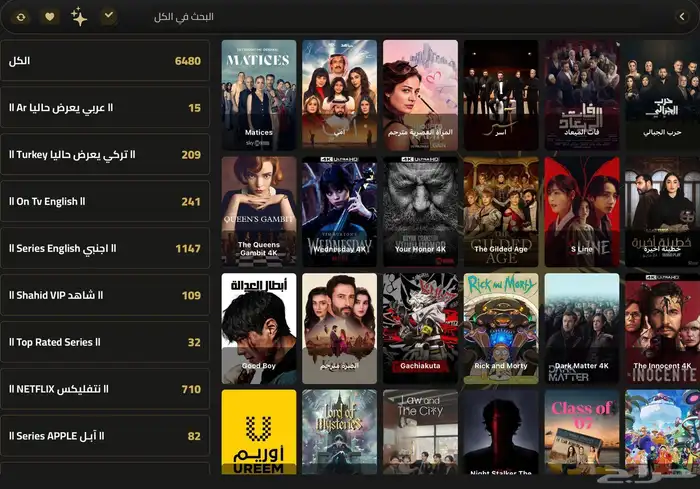This screenshot has width=700, height=489.
Task: Open the Ar عربي يعرض حاليا category
Action: click(x=105, y=108)
